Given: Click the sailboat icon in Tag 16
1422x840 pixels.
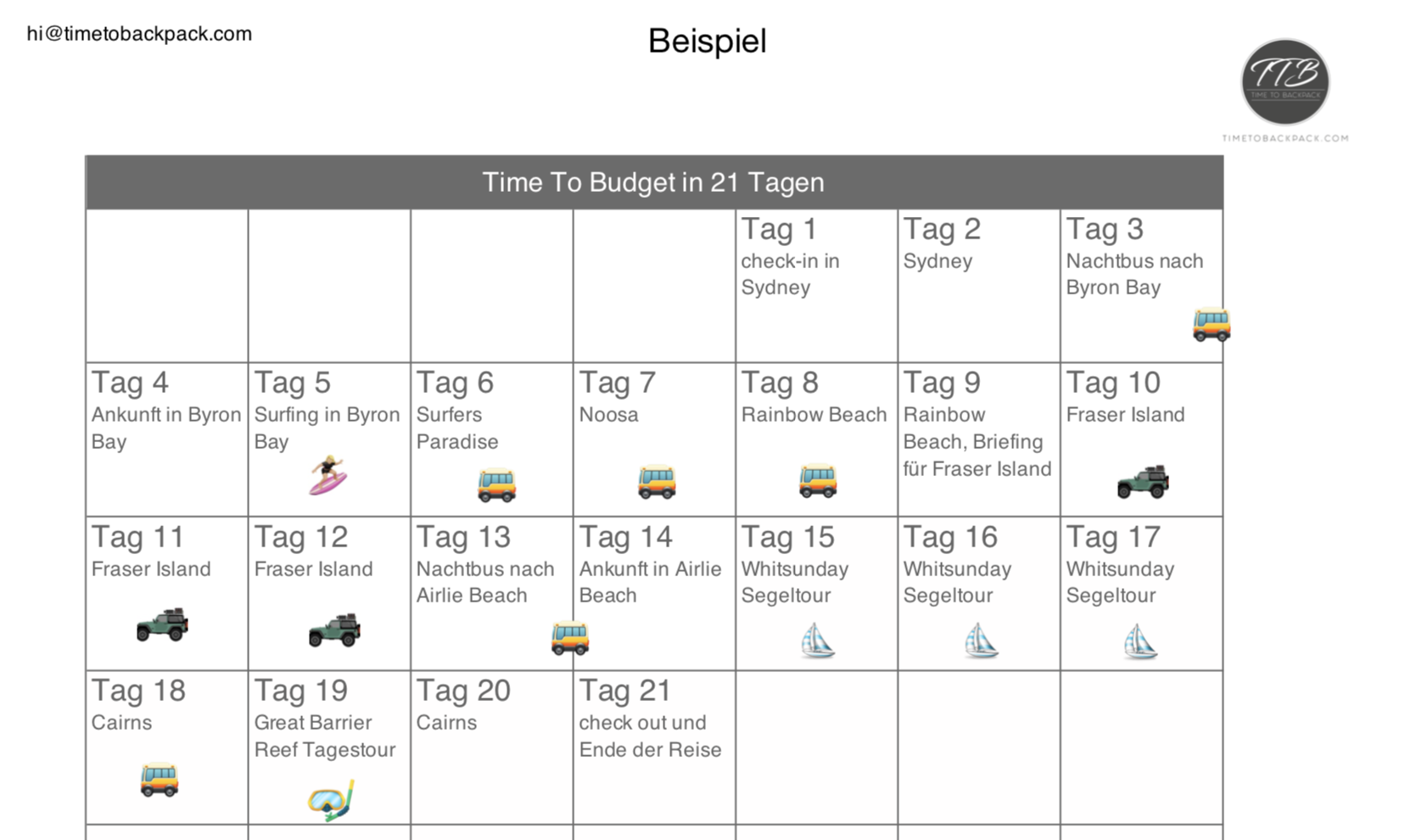Looking at the screenshot, I should [x=980, y=641].
